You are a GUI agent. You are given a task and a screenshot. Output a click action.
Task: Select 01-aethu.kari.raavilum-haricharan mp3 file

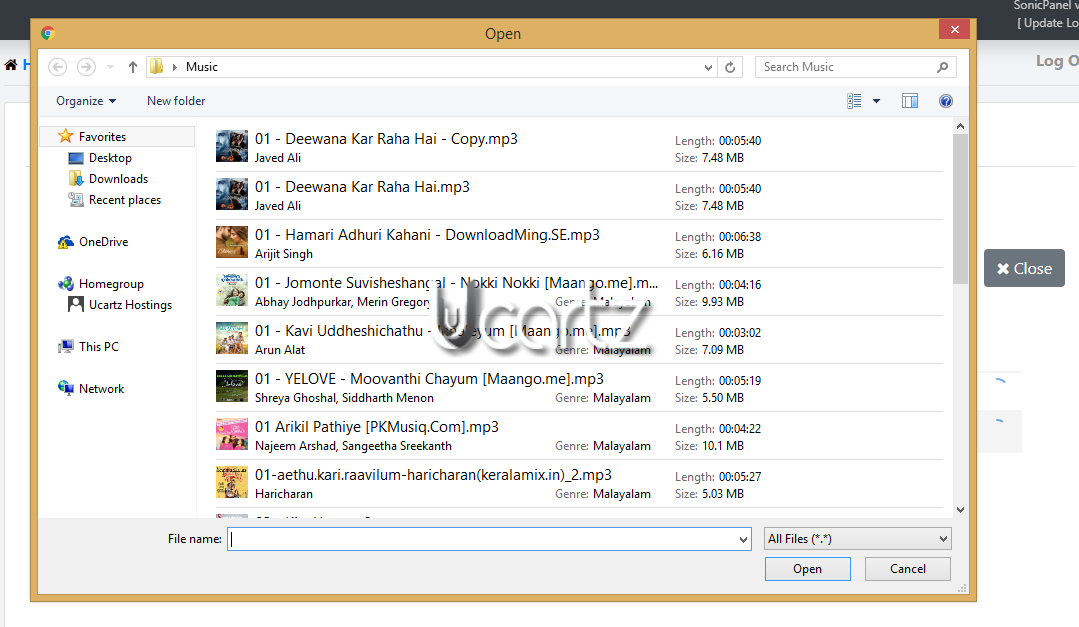578,484
